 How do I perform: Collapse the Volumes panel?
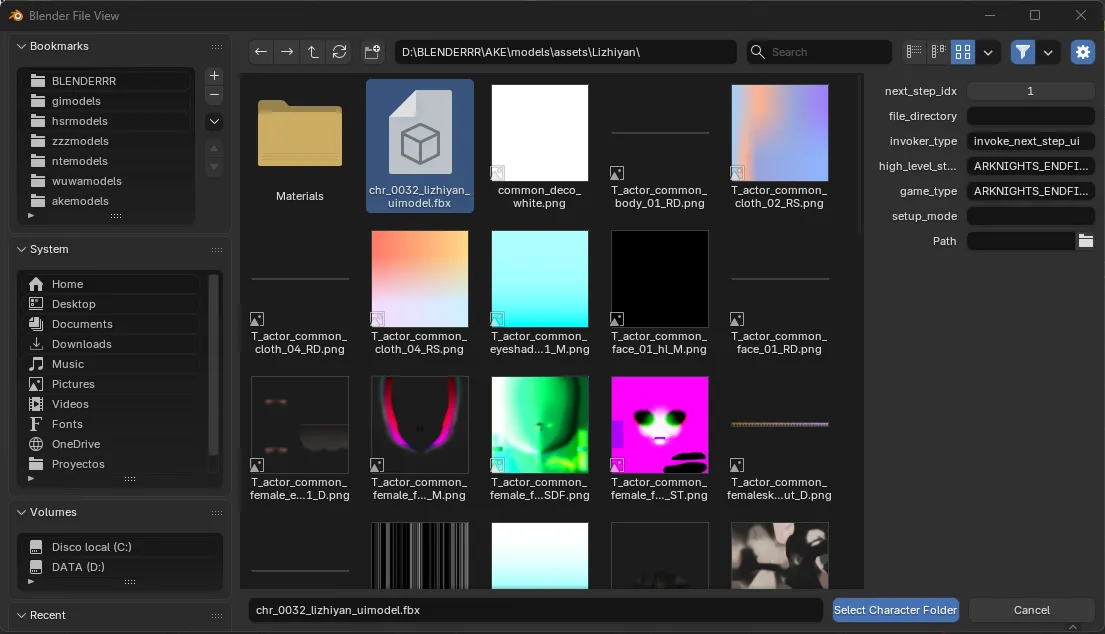click(21, 512)
